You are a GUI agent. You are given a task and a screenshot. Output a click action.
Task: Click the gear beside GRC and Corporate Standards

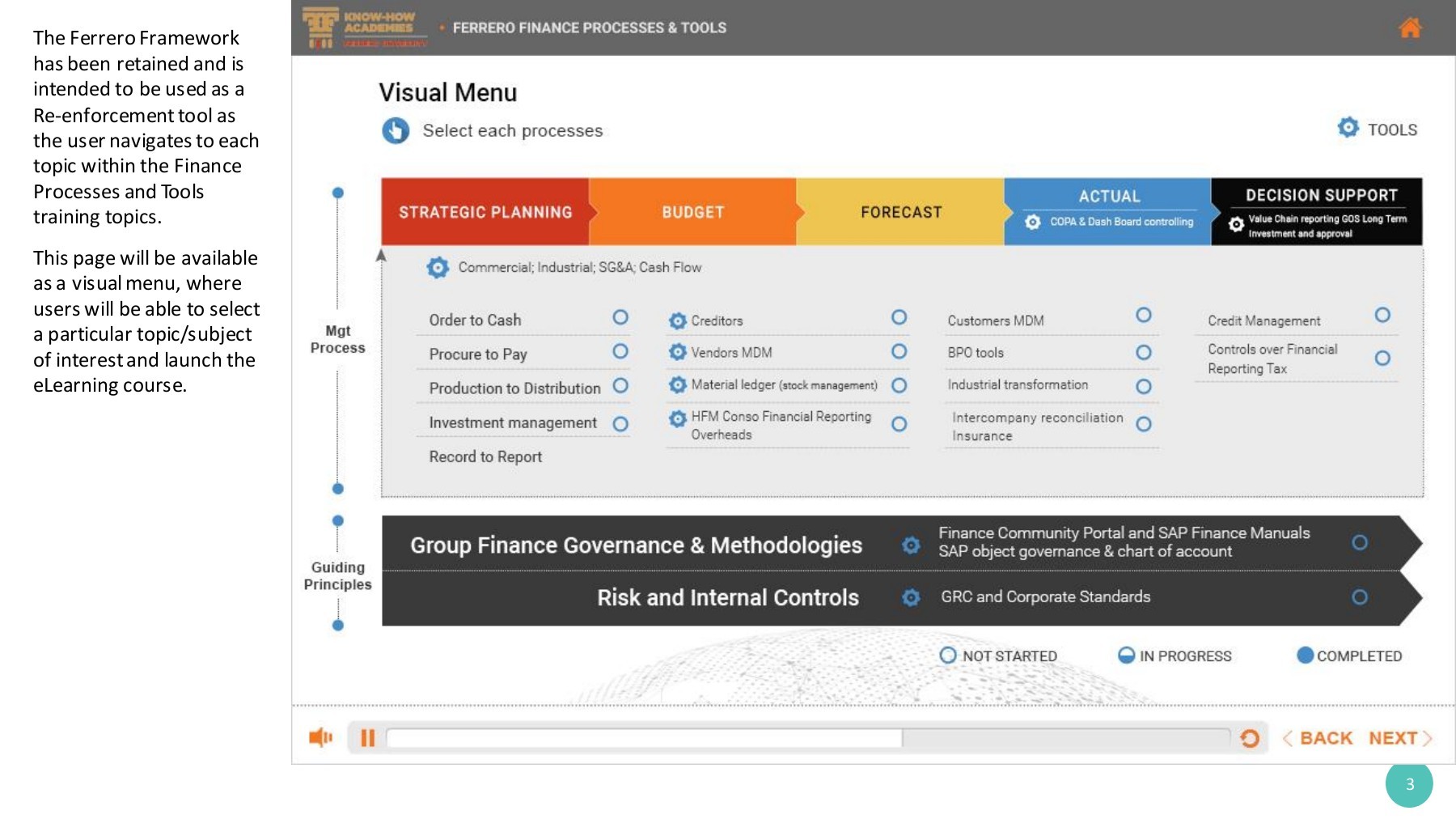tap(912, 597)
